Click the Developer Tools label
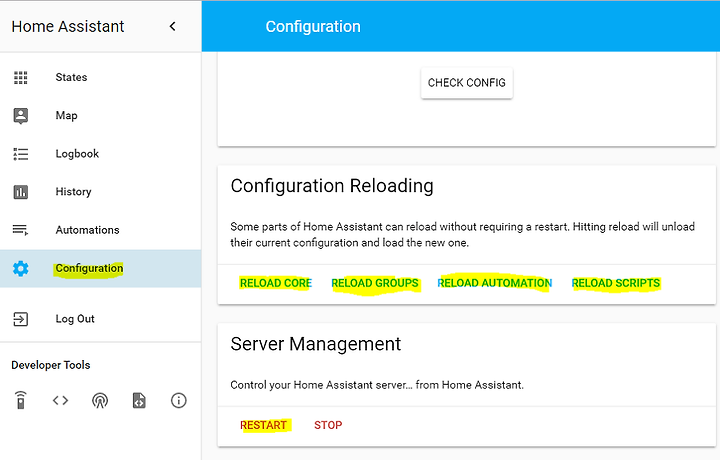This screenshot has width=720, height=460. click(x=51, y=365)
